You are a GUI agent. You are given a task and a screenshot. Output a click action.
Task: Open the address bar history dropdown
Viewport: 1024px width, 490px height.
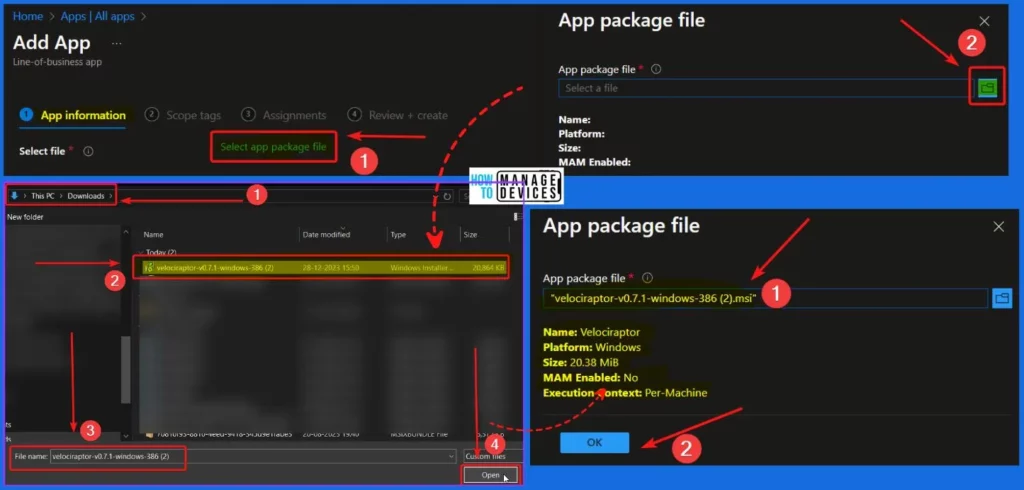coord(435,196)
